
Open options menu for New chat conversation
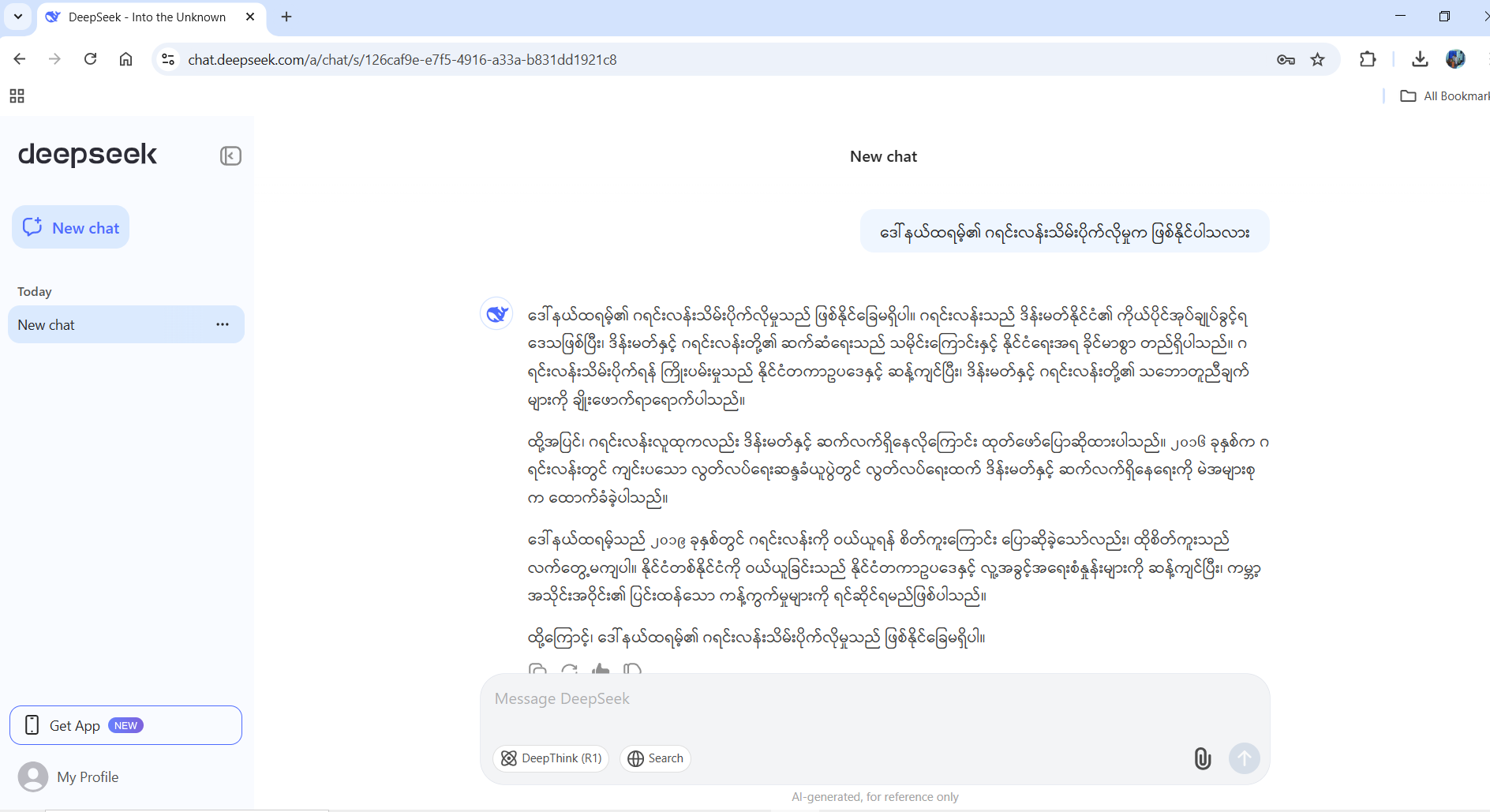click(223, 324)
